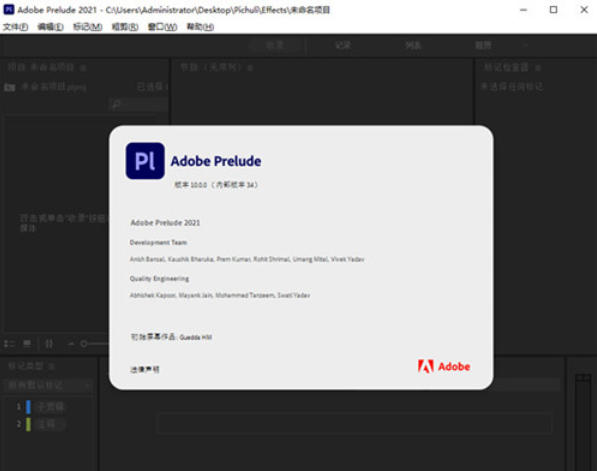
Task: Open the 法律声明 legal notices link
Action: click(145, 369)
